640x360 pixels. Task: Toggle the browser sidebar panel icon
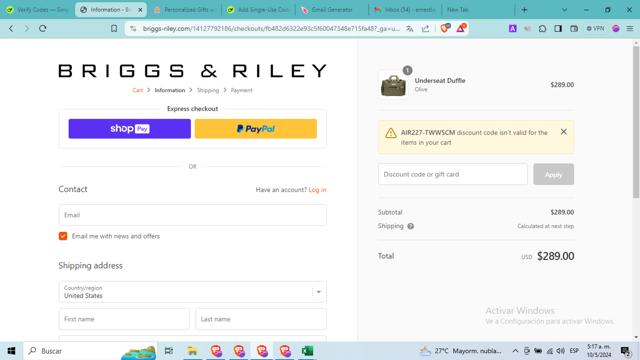(558, 29)
